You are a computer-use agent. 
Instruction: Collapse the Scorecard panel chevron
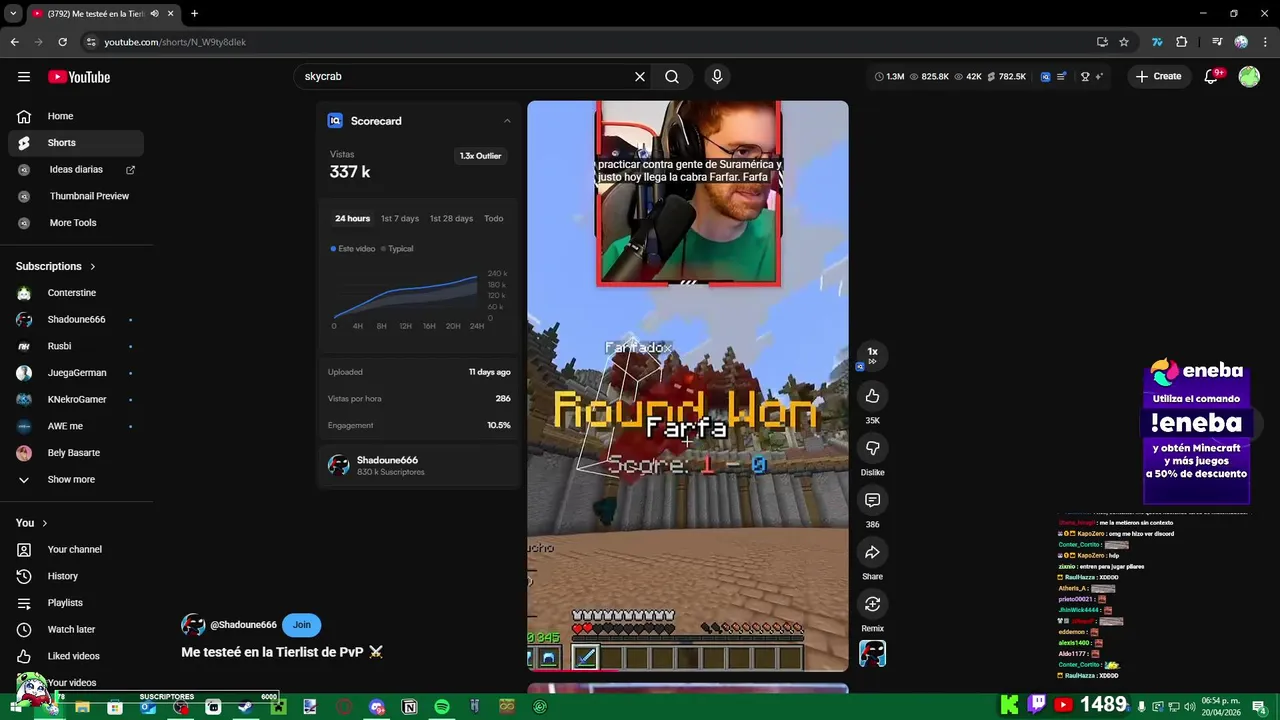click(507, 121)
